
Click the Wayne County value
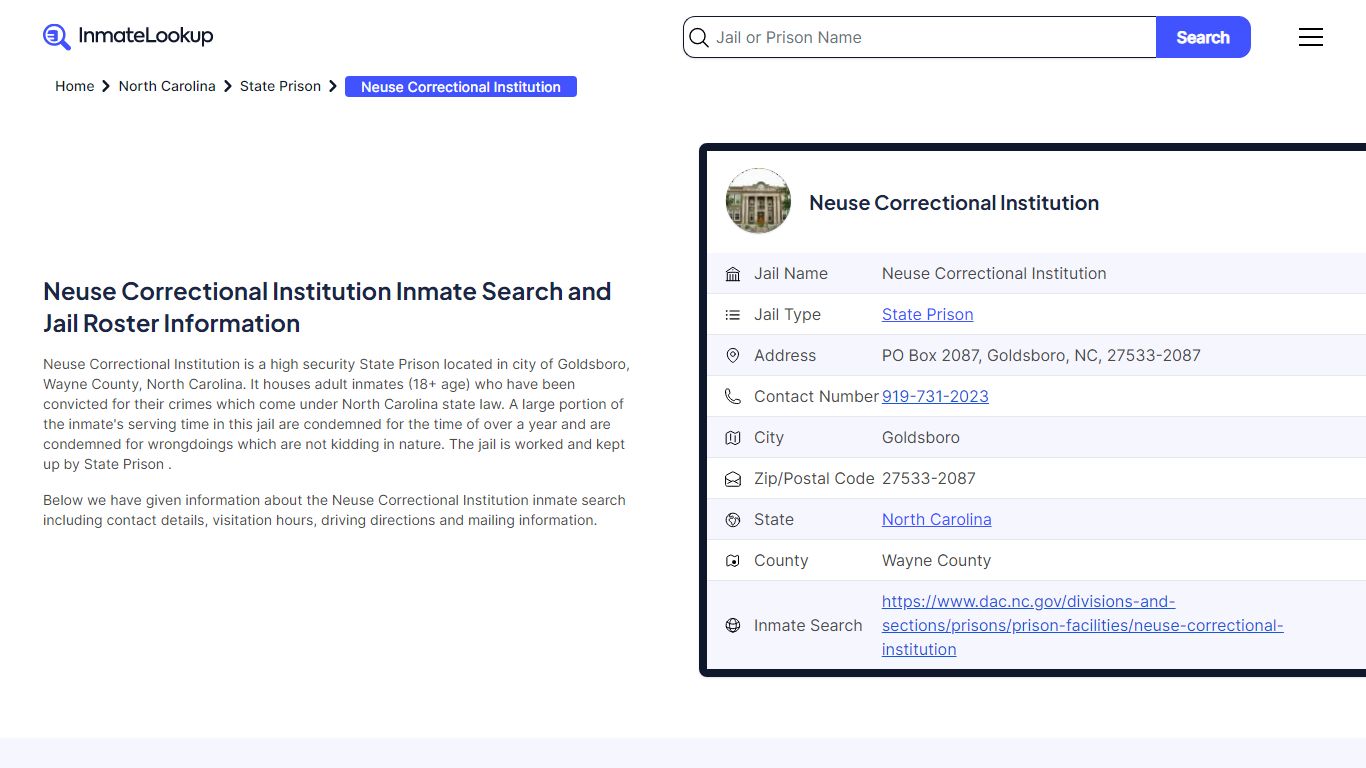tap(936, 560)
